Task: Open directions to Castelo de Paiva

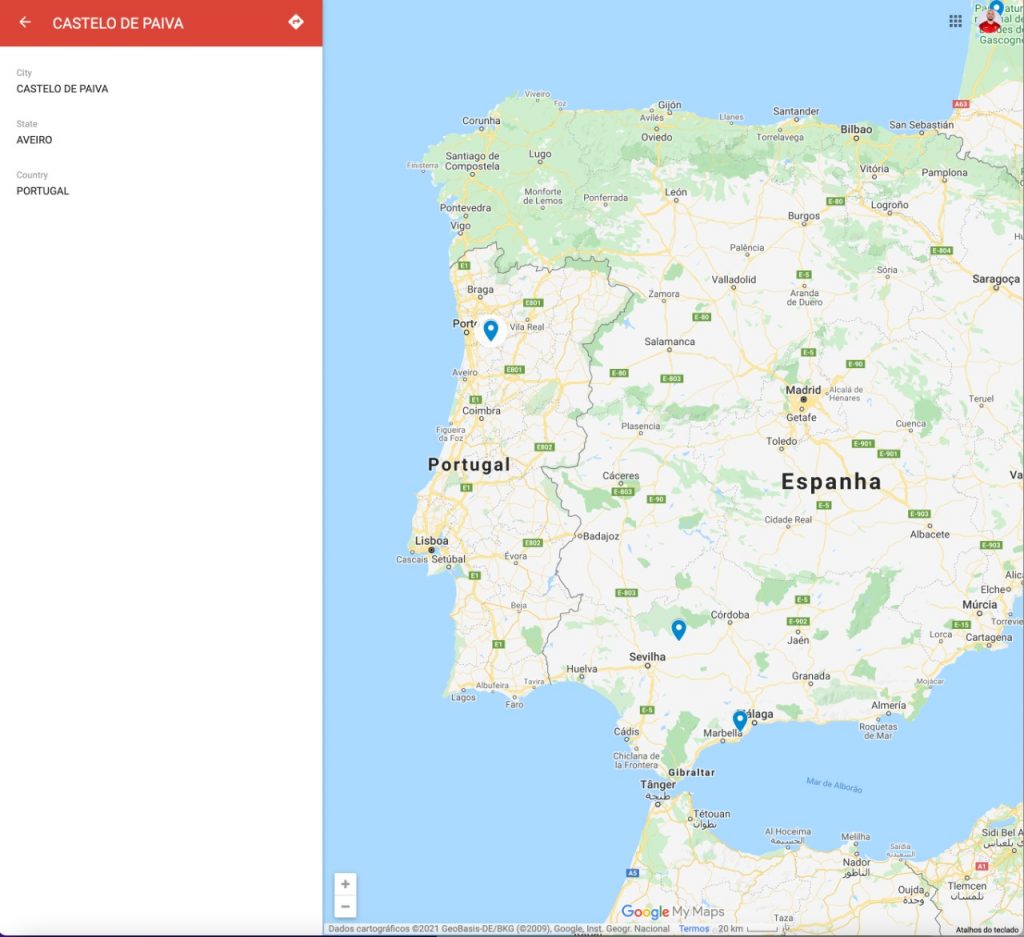Action: tap(295, 22)
